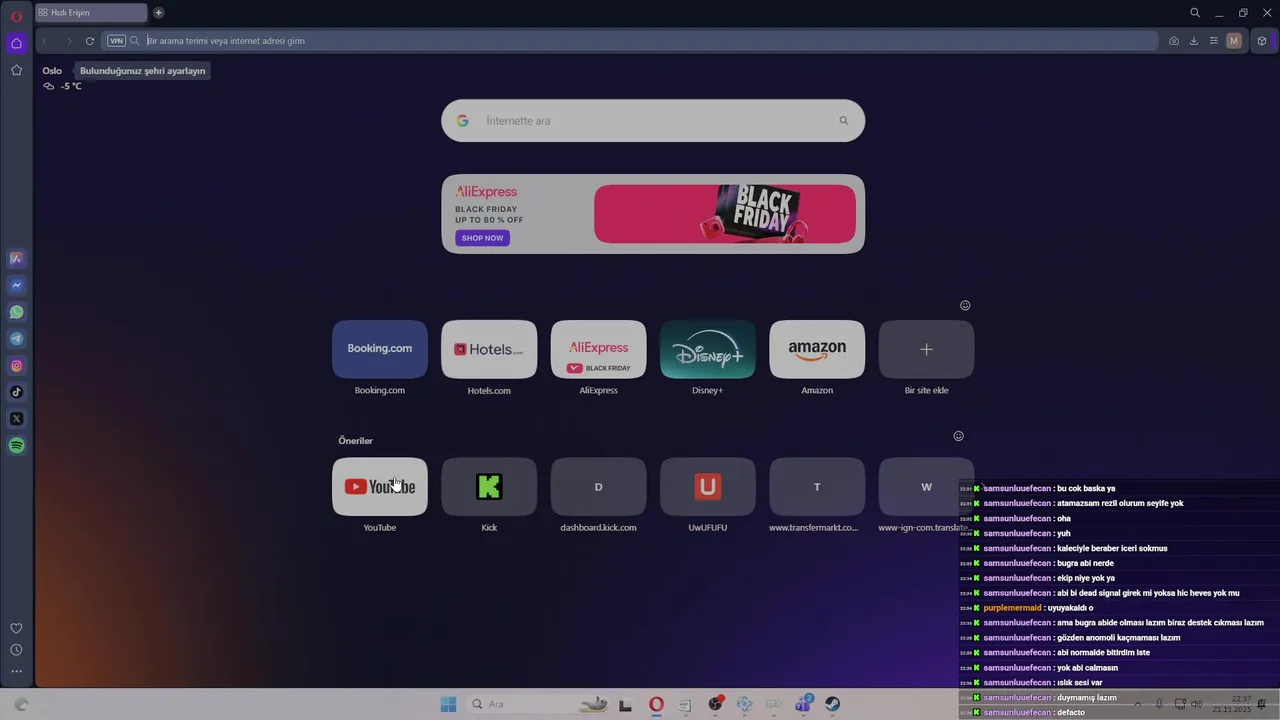The width and height of the screenshot is (1280, 720).
Task: Open the Aria AI sidebar icon
Action: coord(16,259)
